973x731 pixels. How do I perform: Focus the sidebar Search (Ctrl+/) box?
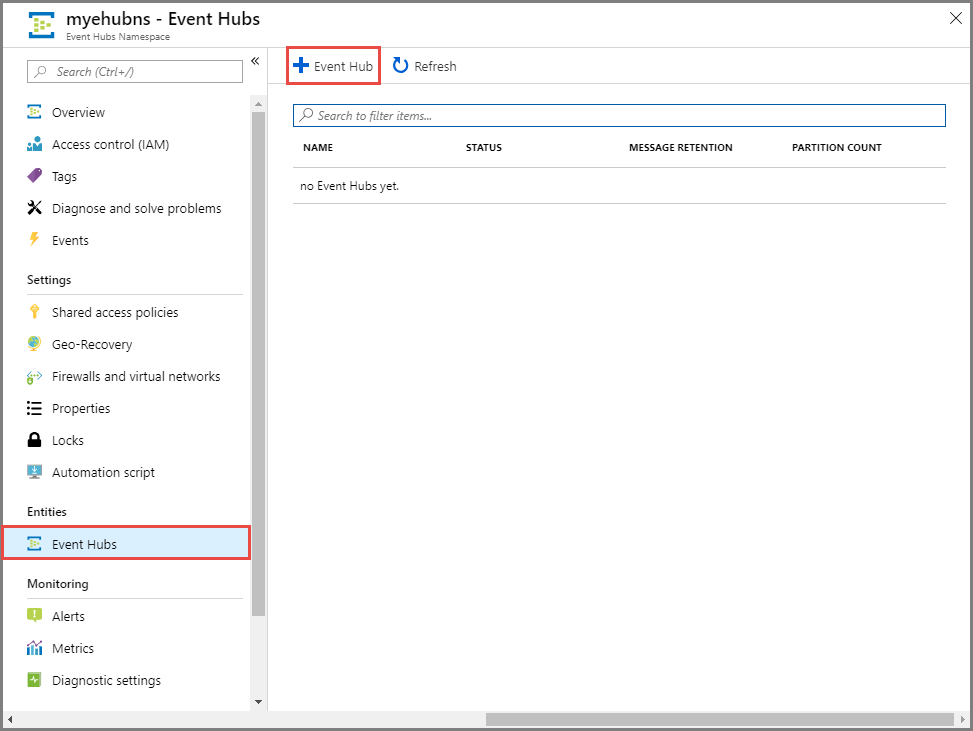pyautogui.click(x=135, y=72)
